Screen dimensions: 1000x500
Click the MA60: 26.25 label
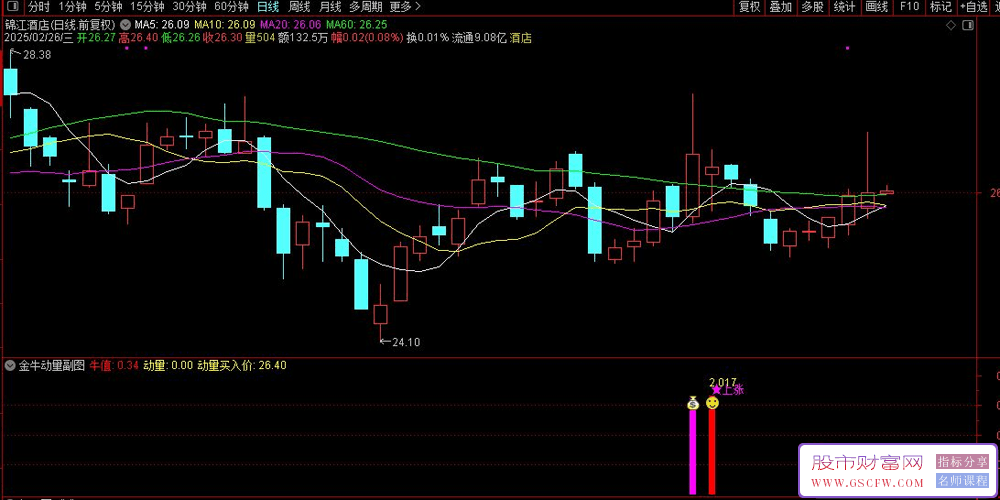point(357,25)
